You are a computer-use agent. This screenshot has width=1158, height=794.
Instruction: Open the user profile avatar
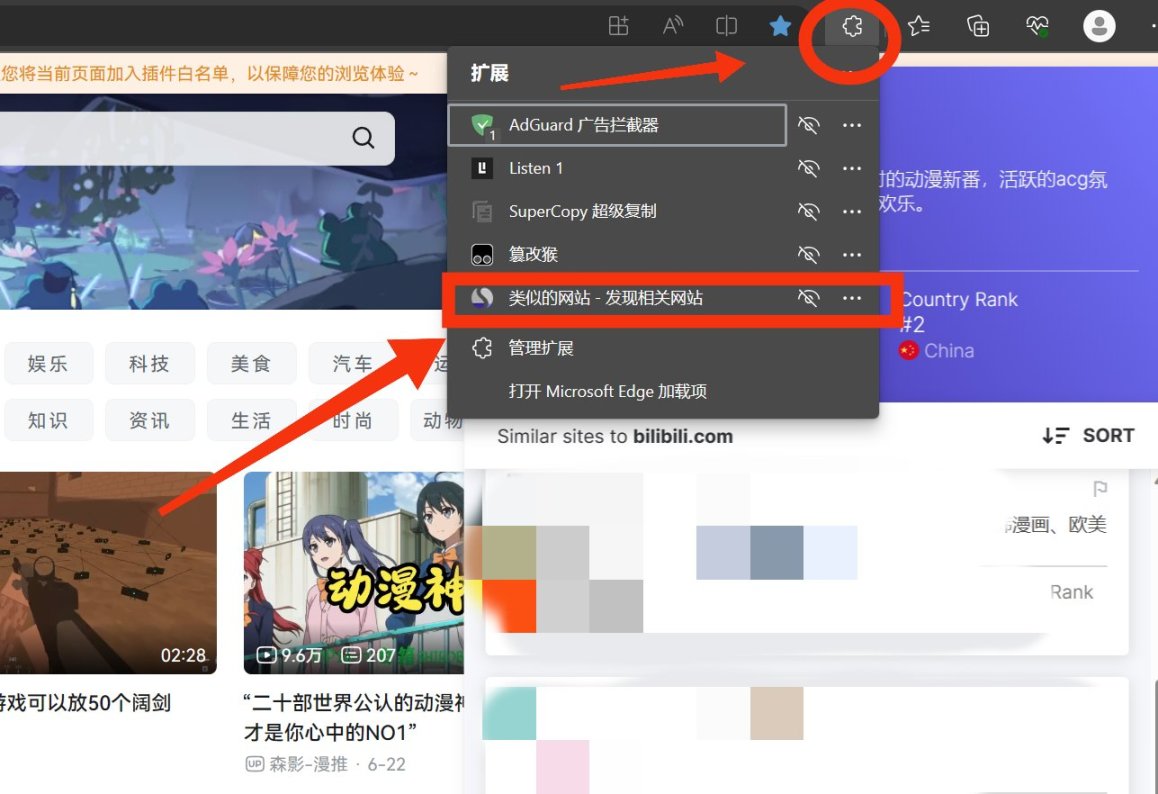(1099, 27)
